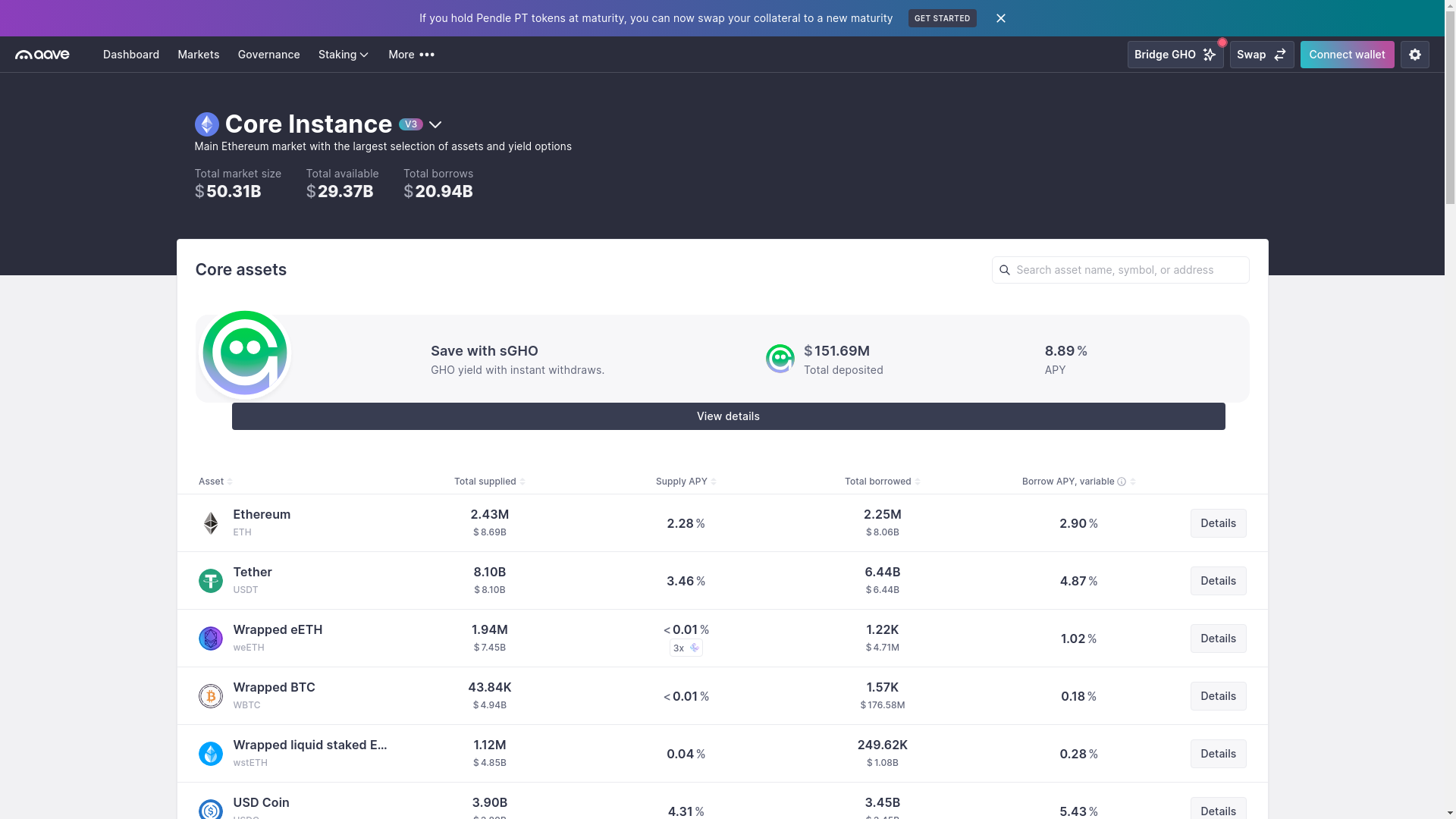Open Details for USD Coin
This screenshot has height=819, width=1456.
click(1218, 808)
